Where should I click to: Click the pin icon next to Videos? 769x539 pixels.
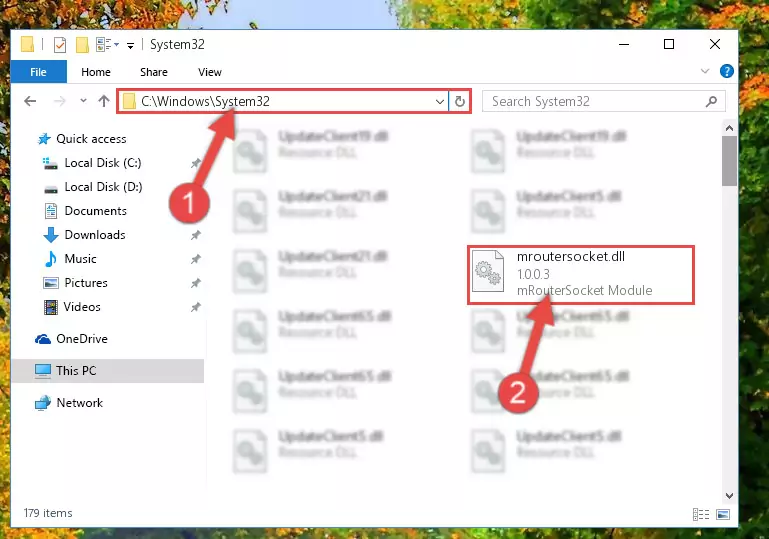point(196,307)
